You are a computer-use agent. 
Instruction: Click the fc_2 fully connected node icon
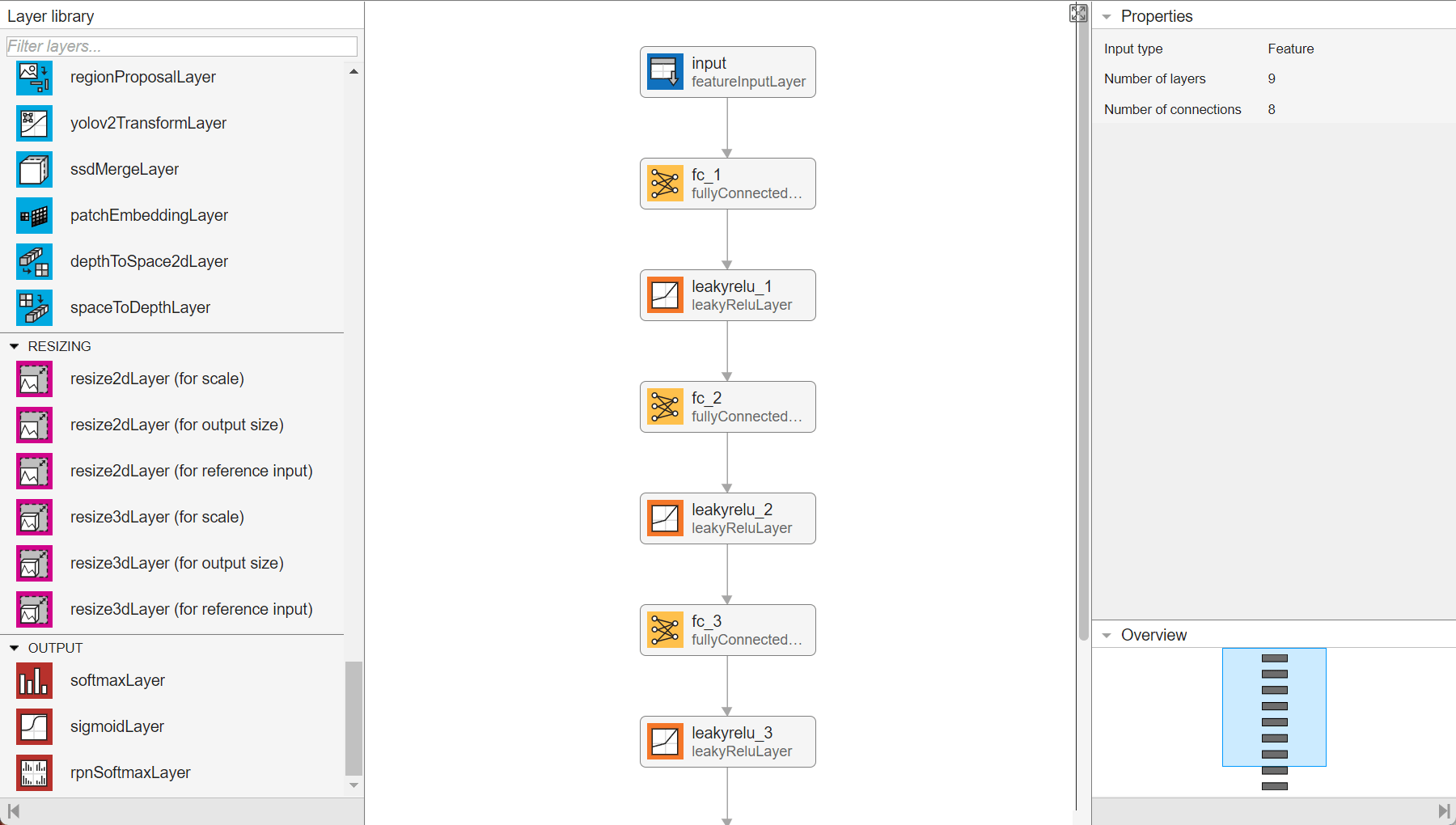665,407
